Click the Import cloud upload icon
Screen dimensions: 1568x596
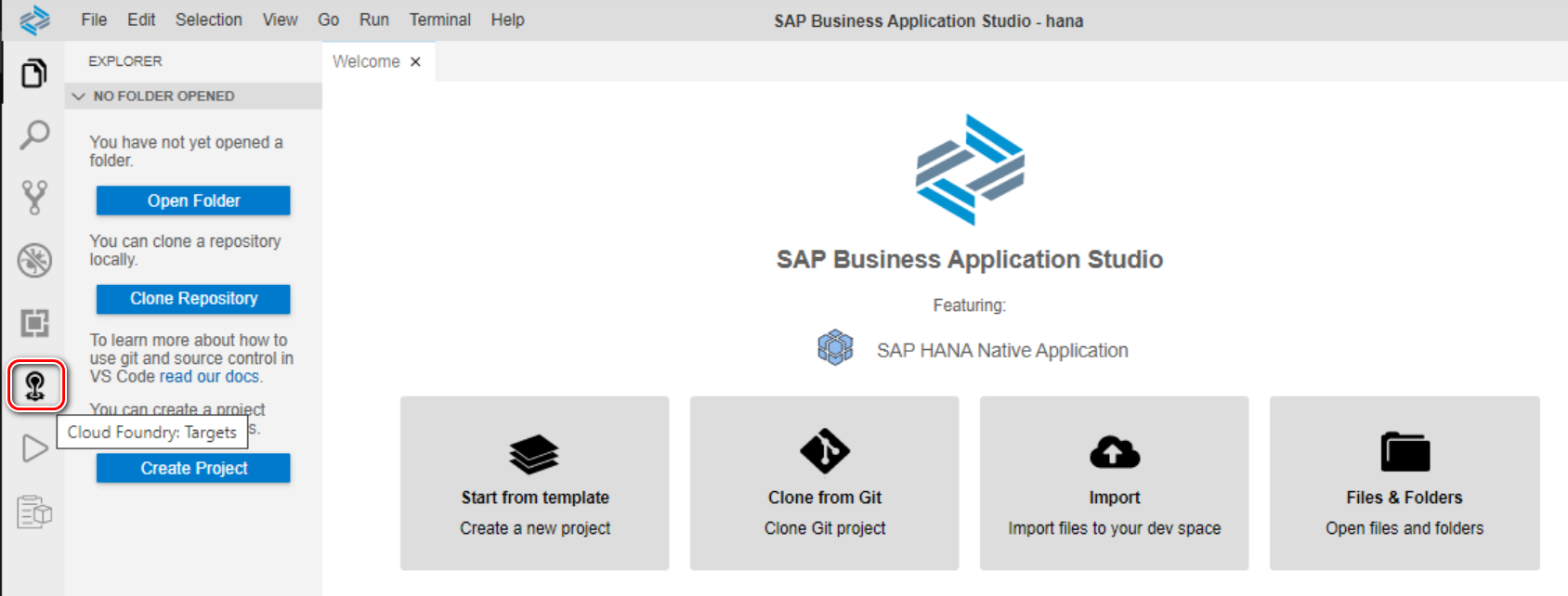click(x=1115, y=452)
